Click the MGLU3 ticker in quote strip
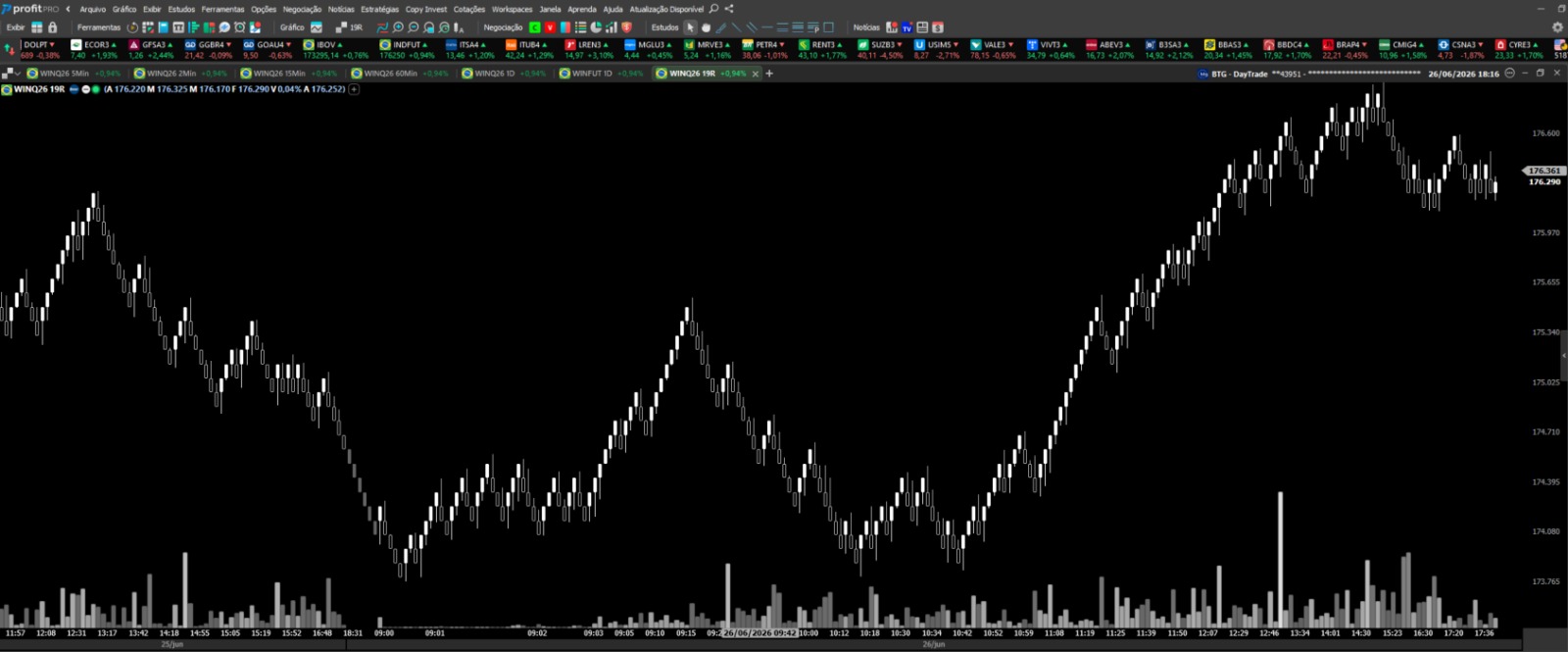Screen dimensions: 1568x652 [x=649, y=50]
